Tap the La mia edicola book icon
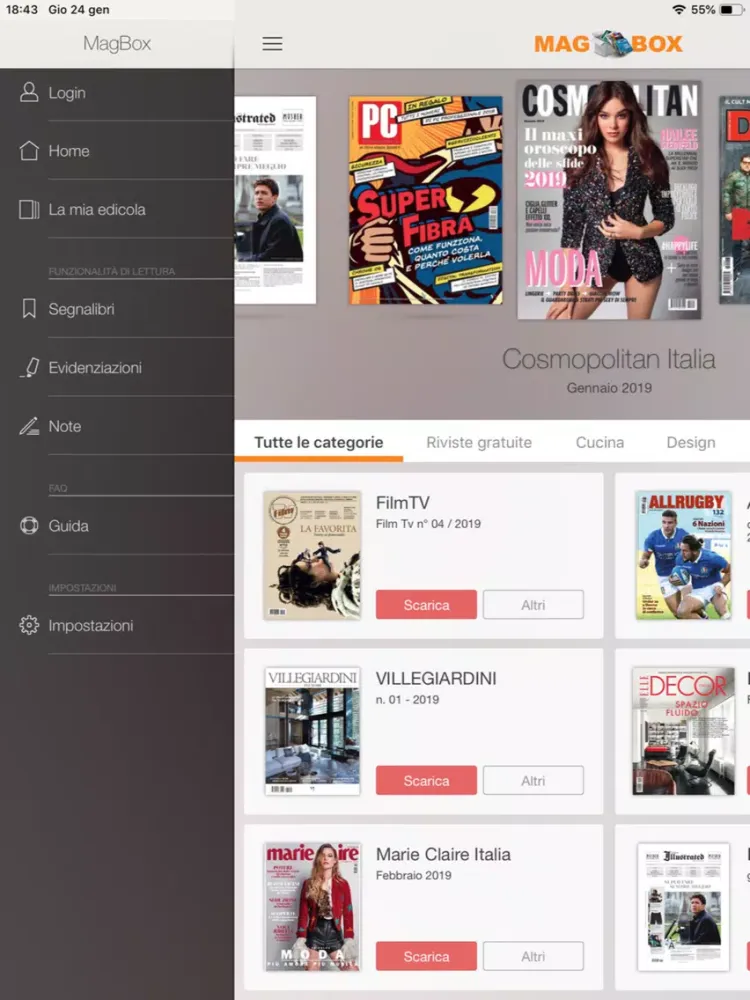Image resolution: width=750 pixels, height=1000 pixels. point(29,209)
